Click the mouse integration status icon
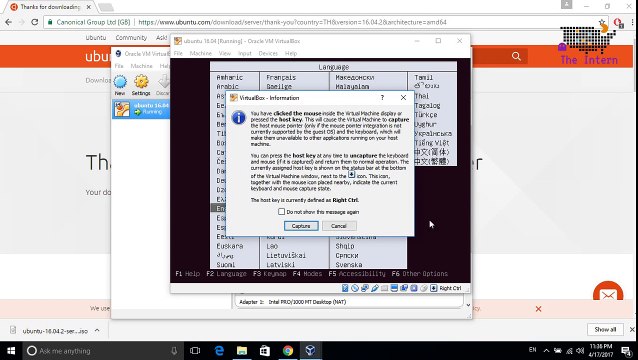This screenshot has width=638, height=360. tap(424, 288)
